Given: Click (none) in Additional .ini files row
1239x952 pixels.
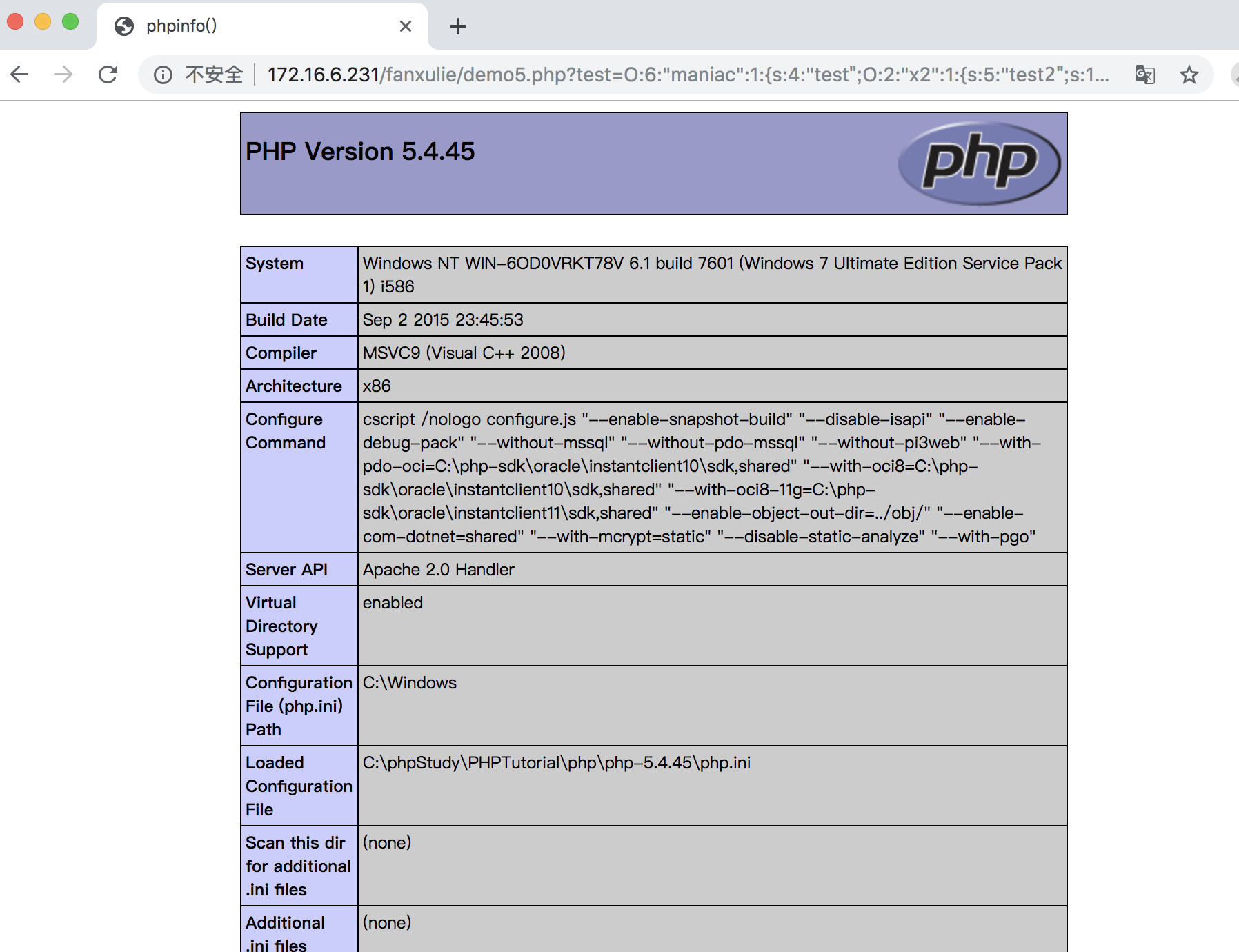Looking at the screenshot, I should [x=387, y=923].
